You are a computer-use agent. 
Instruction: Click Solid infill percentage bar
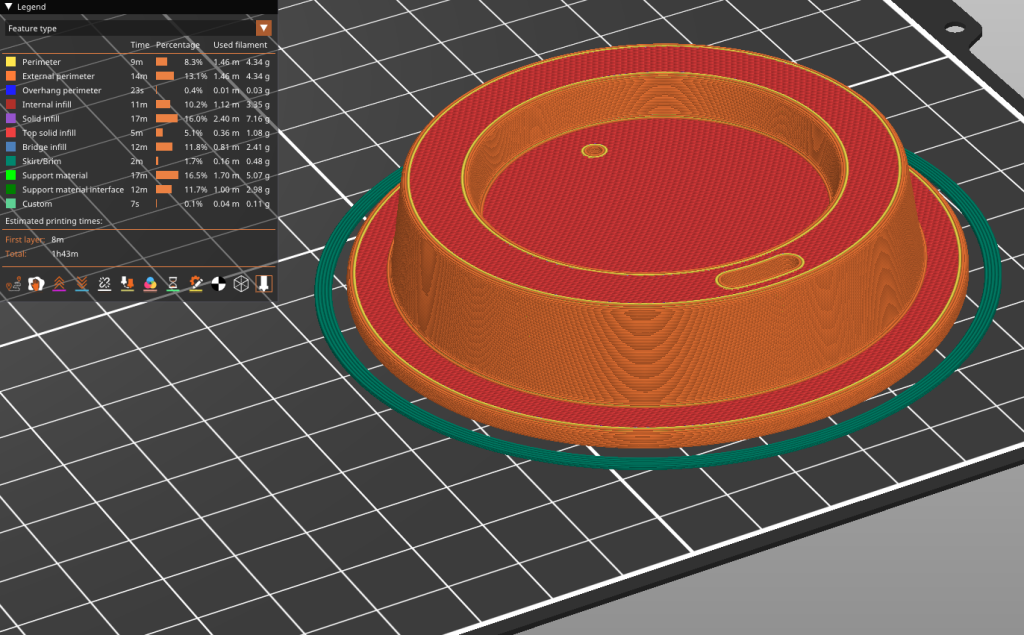click(167, 119)
